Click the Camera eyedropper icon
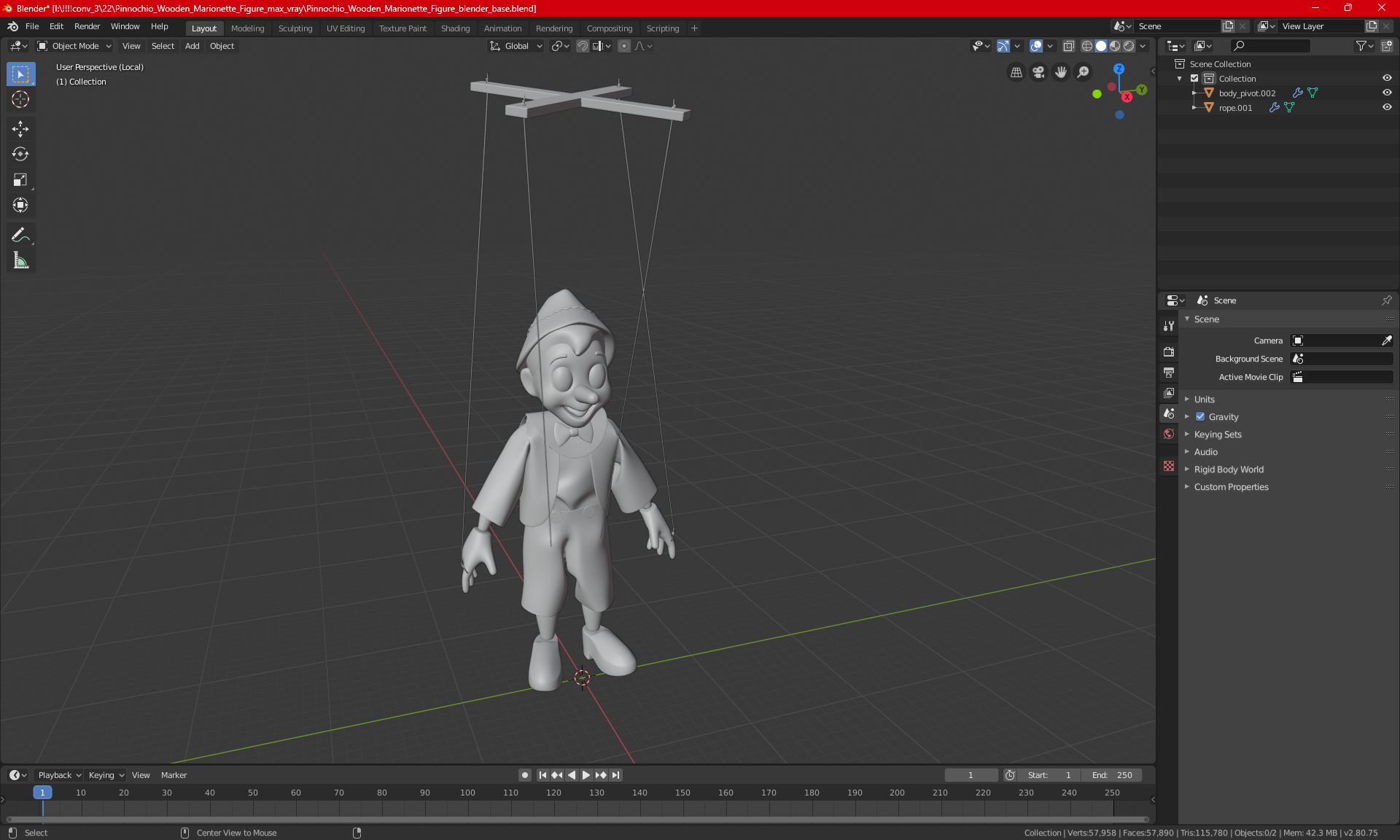This screenshot has width=1400, height=840. click(x=1386, y=341)
